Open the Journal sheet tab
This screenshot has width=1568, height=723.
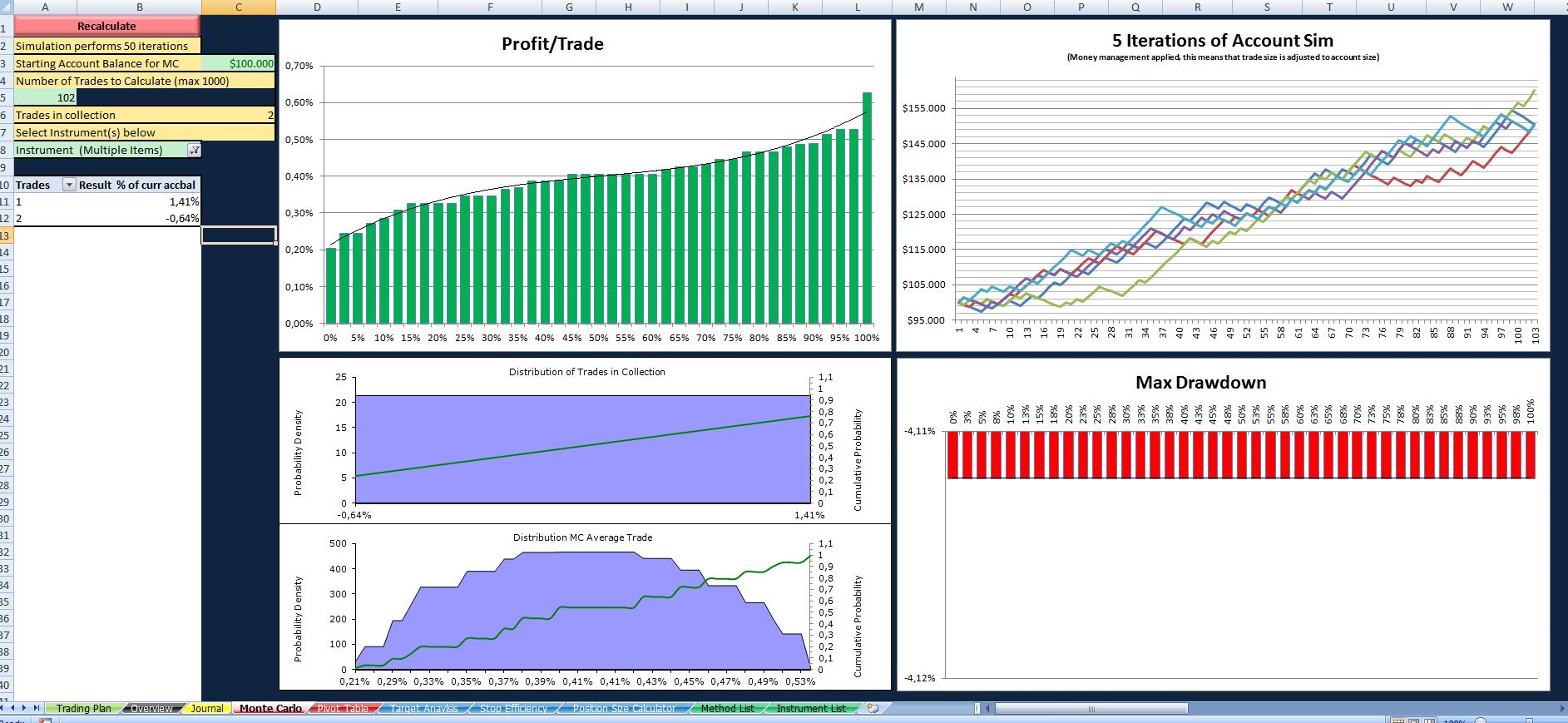tap(207, 708)
